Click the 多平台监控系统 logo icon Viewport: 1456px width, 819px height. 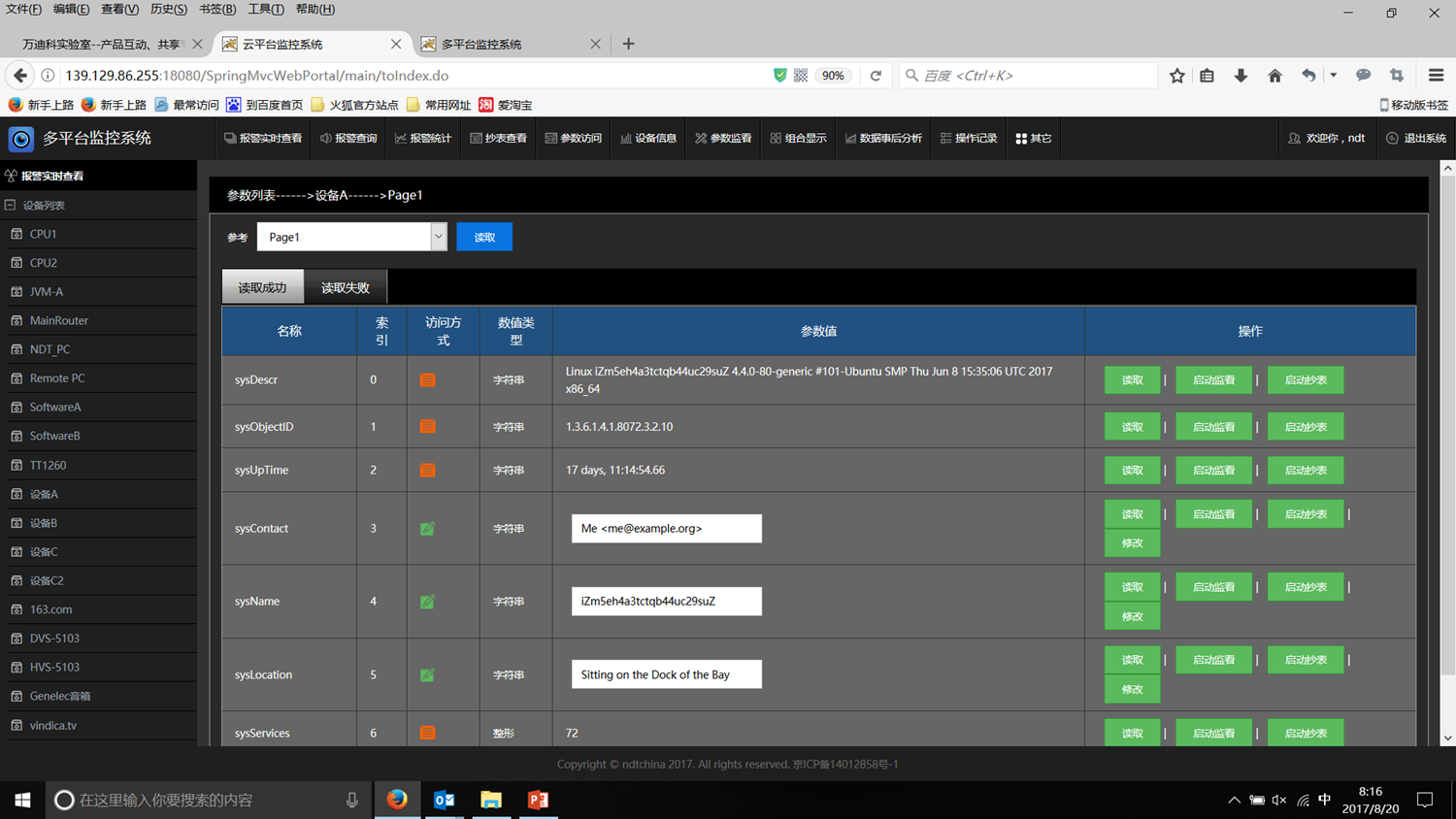[21, 139]
